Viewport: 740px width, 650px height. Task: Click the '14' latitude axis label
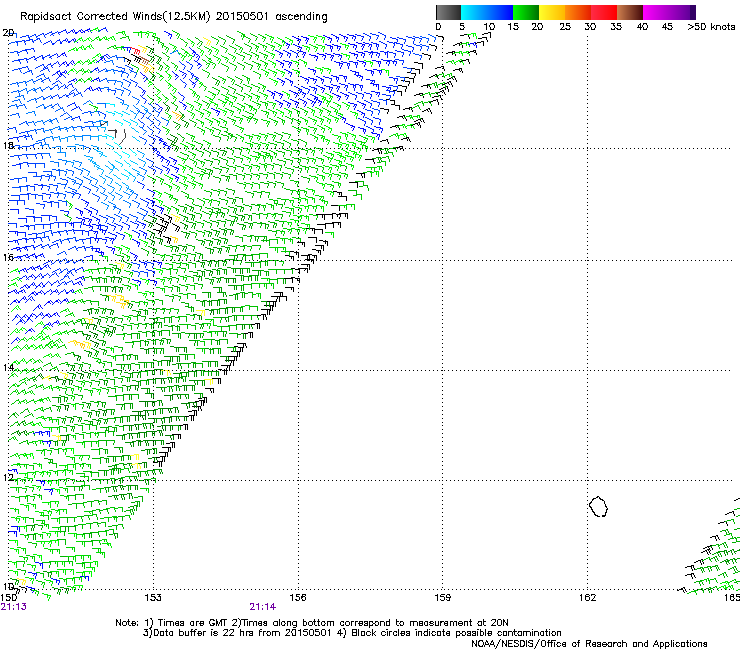click(8, 367)
